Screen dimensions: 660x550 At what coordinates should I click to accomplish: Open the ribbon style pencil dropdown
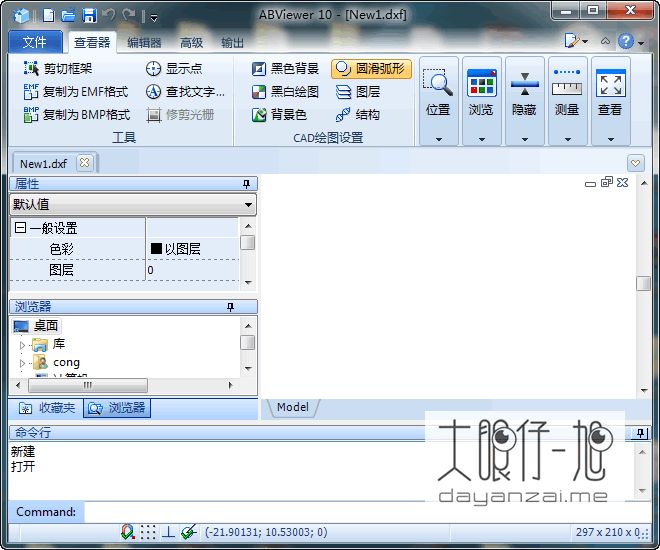click(x=576, y=41)
